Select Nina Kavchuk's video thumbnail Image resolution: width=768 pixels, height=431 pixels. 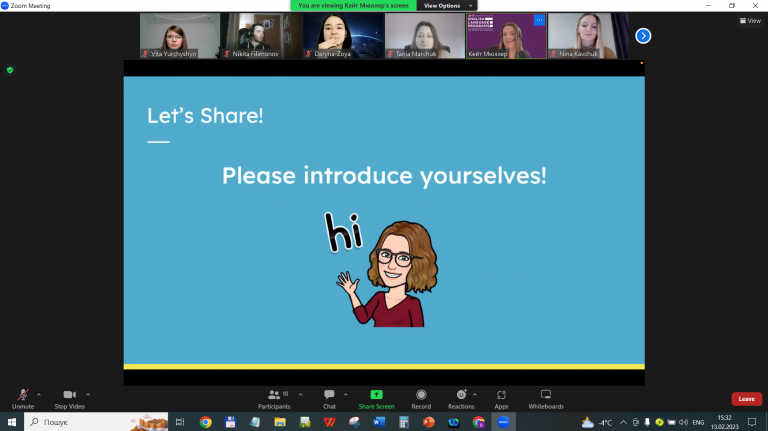coord(588,36)
